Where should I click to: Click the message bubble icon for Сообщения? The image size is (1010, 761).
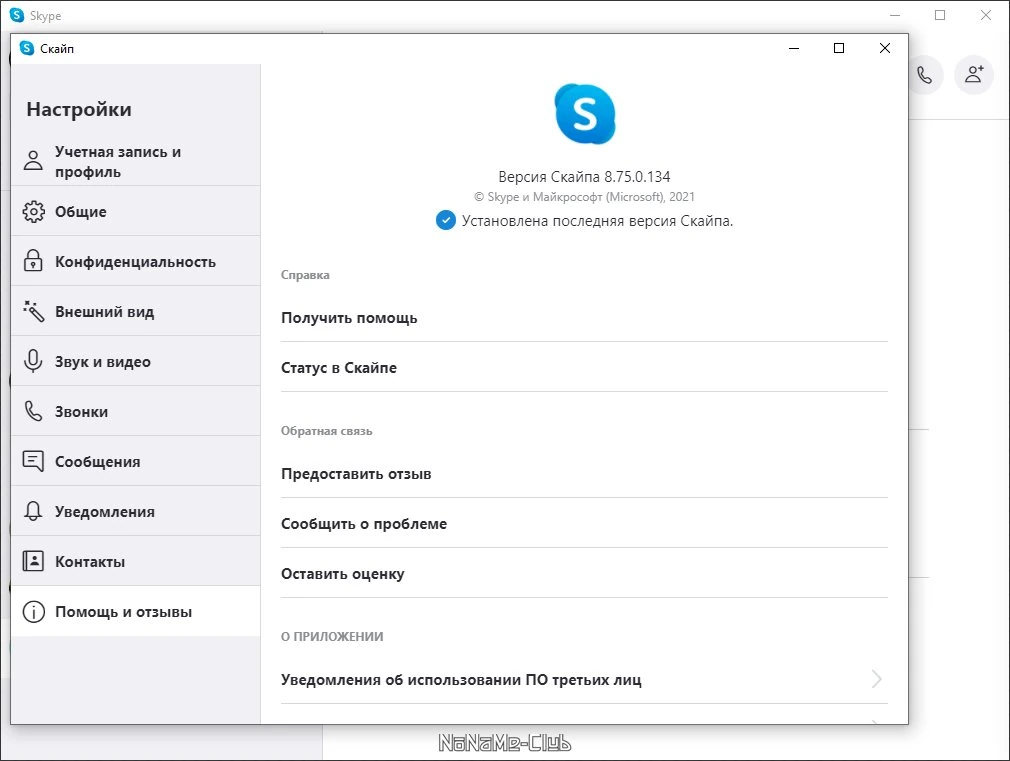pos(33,461)
